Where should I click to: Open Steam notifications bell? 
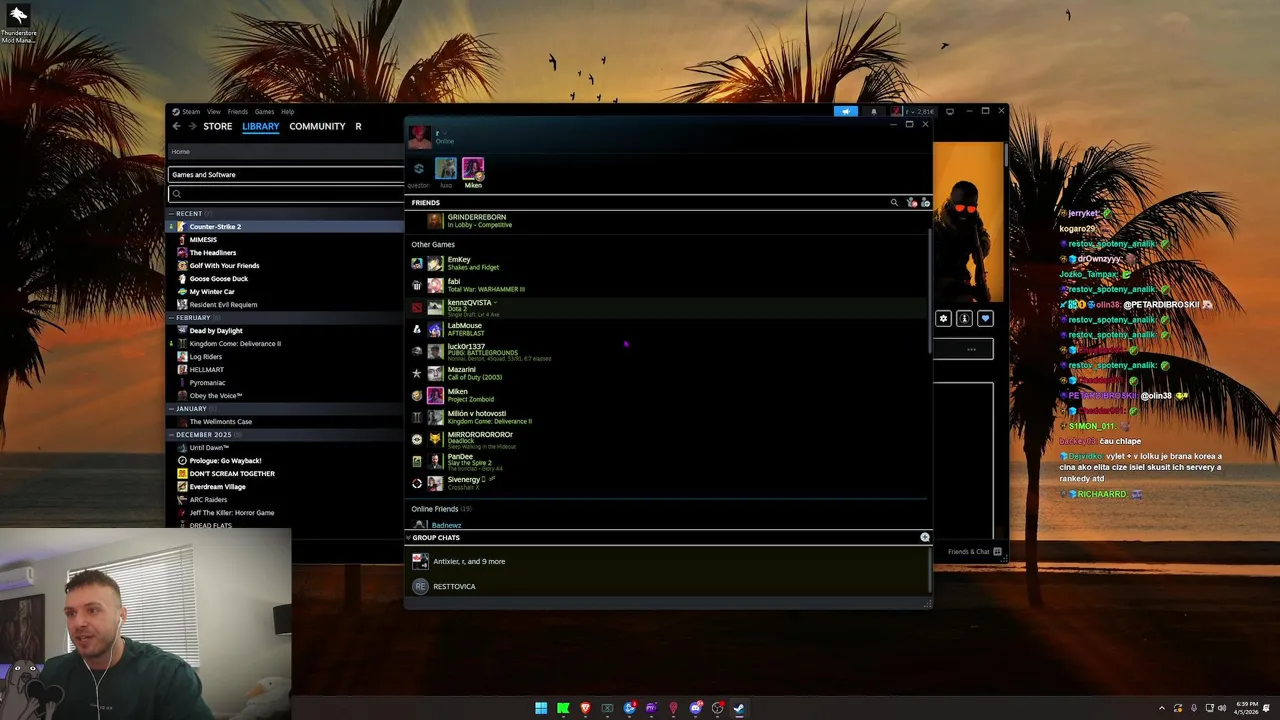coord(873,111)
